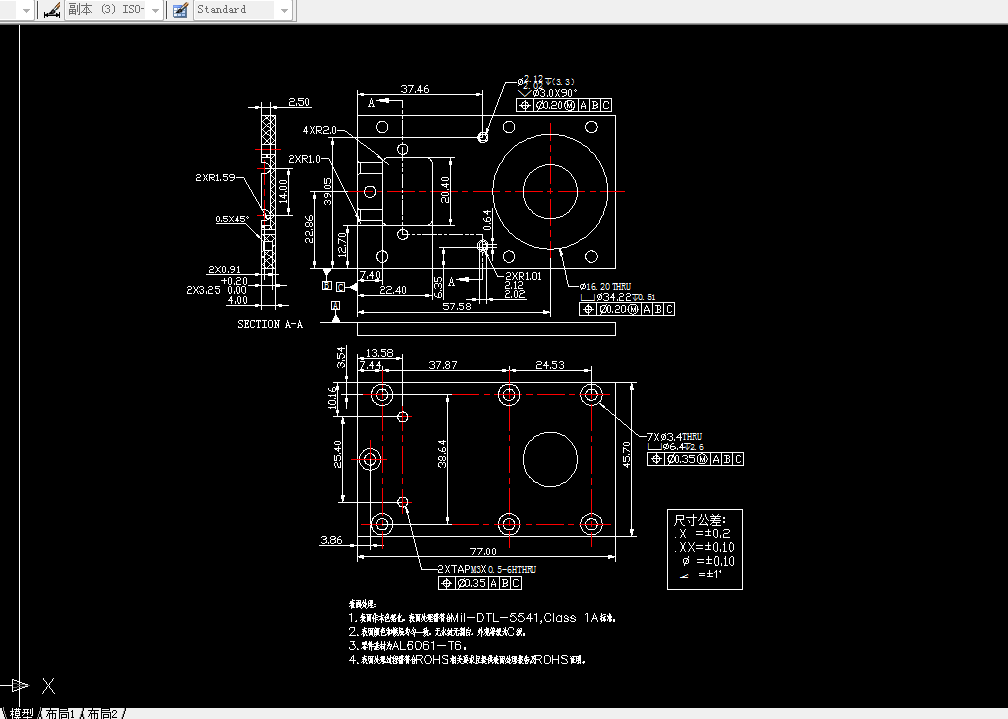Select the 10.16 vertical dimension
The height and width of the screenshot is (719, 1008).
tap(332, 397)
